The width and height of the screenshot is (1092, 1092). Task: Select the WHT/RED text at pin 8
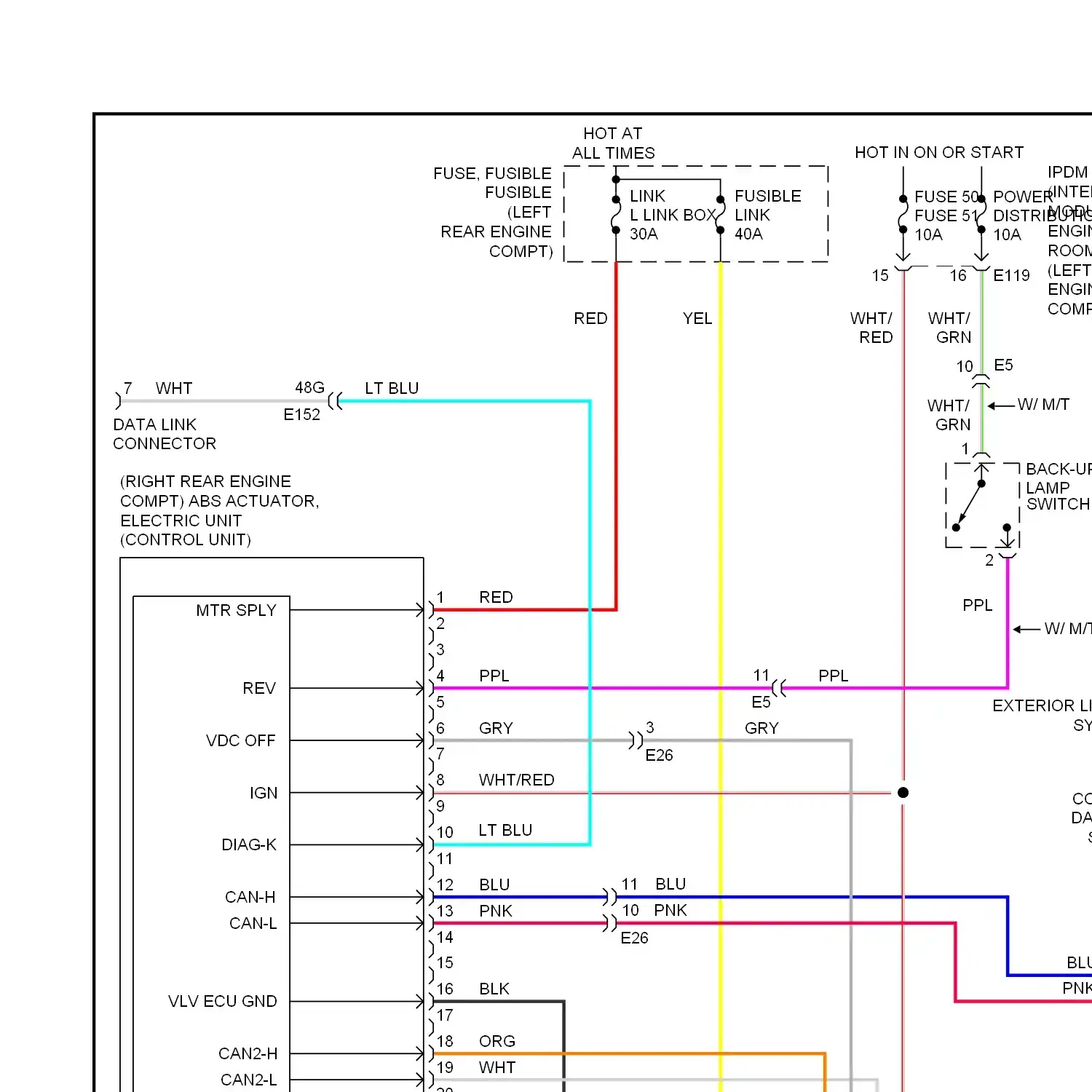click(x=517, y=780)
